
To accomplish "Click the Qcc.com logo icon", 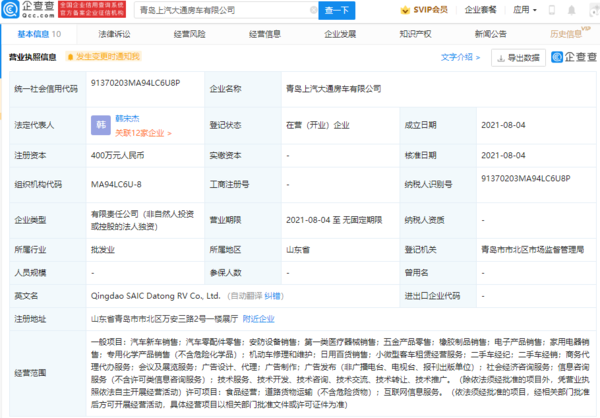I will (x=10, y=10).
